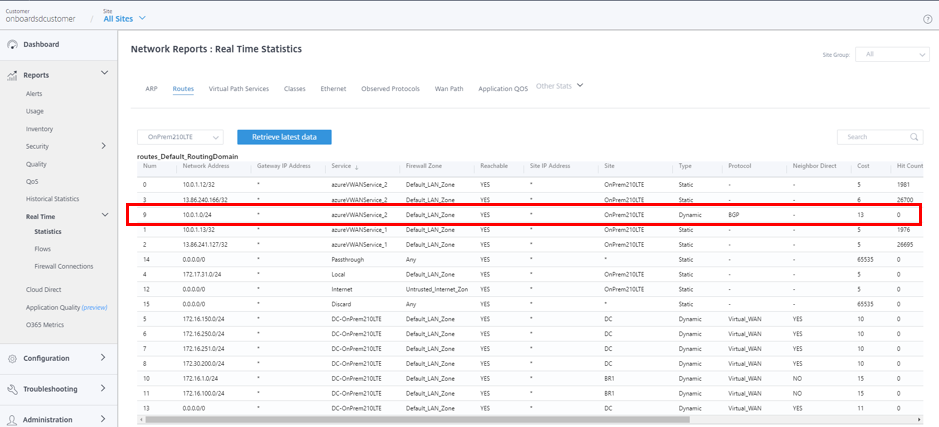Open Dashboard in the sidebar
The width and height of the screenshot is (939, 427).
pyautogui.click(x=41, y=44)
